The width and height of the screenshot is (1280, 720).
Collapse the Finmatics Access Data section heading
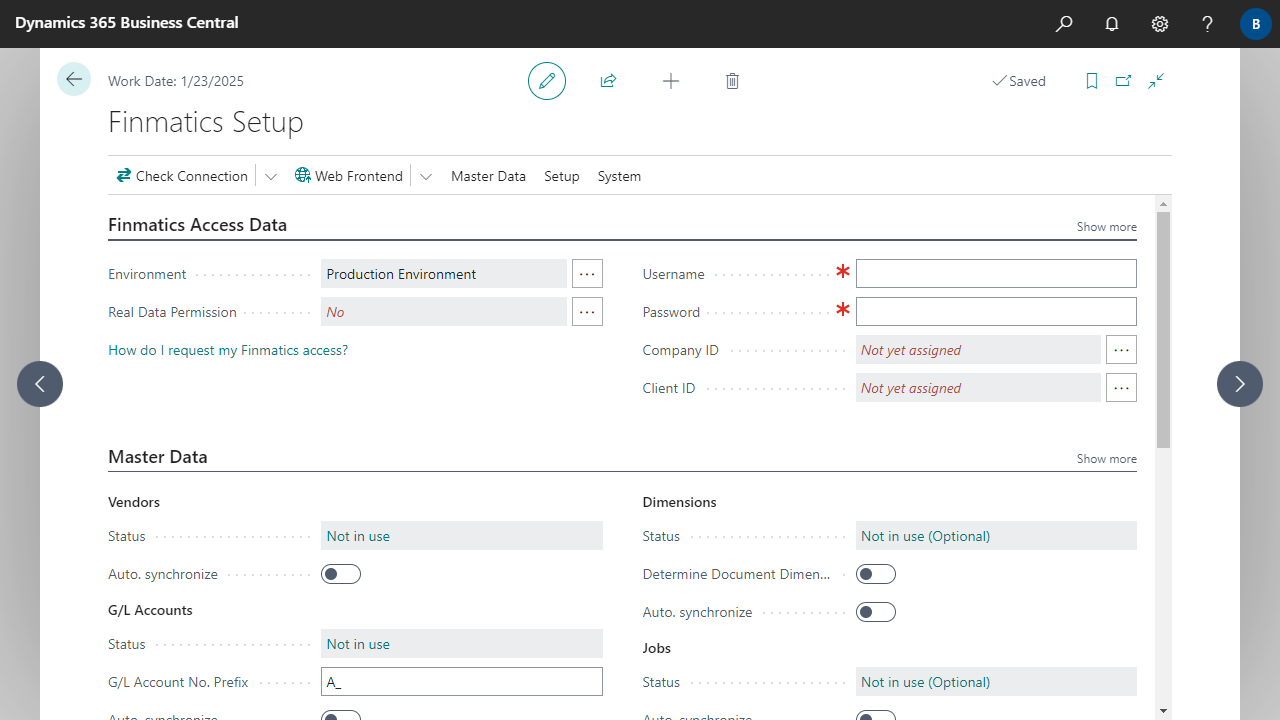(197, 225)
